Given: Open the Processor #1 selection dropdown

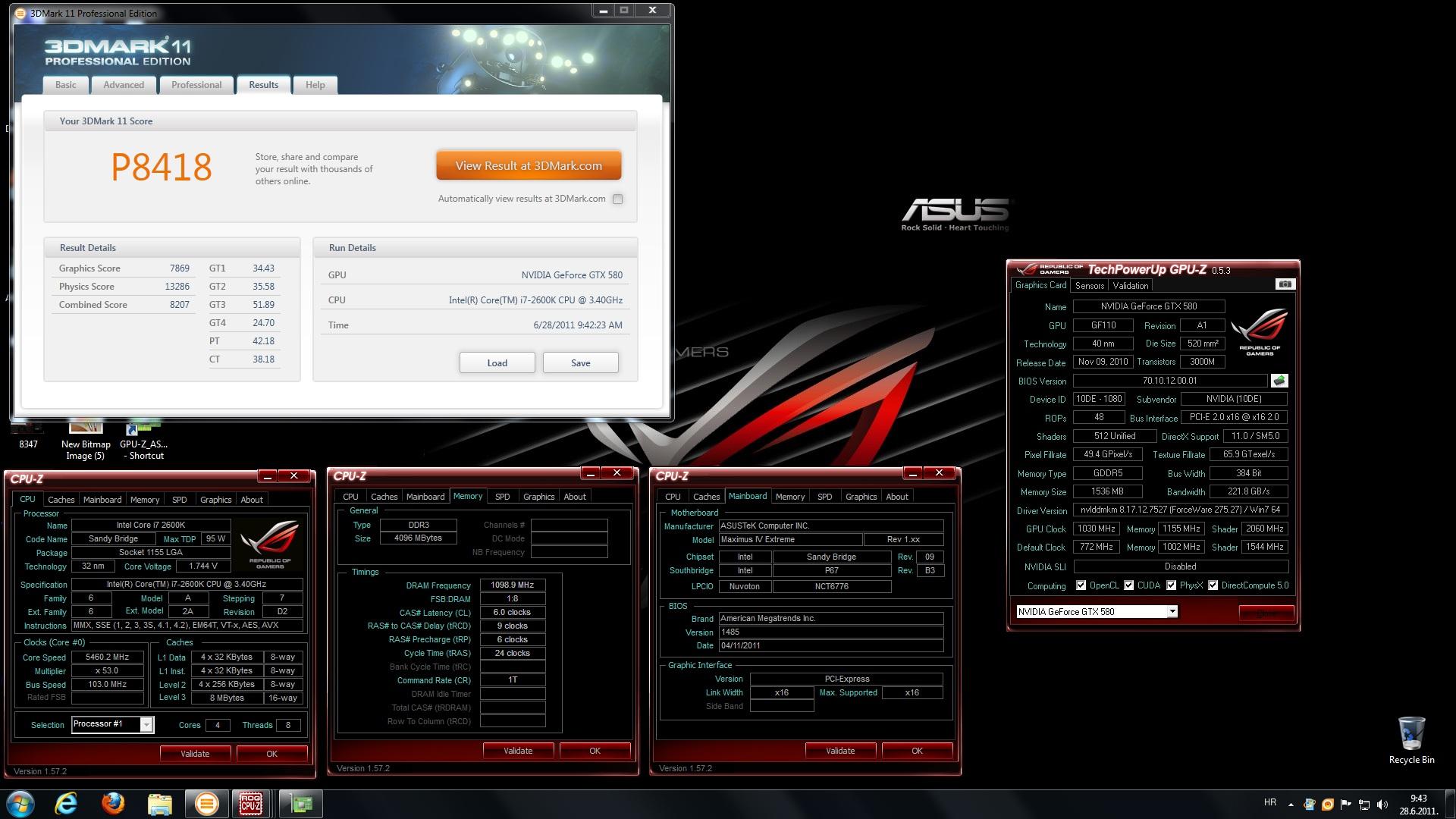Looking at the screenshot, I should click(113, 724).
